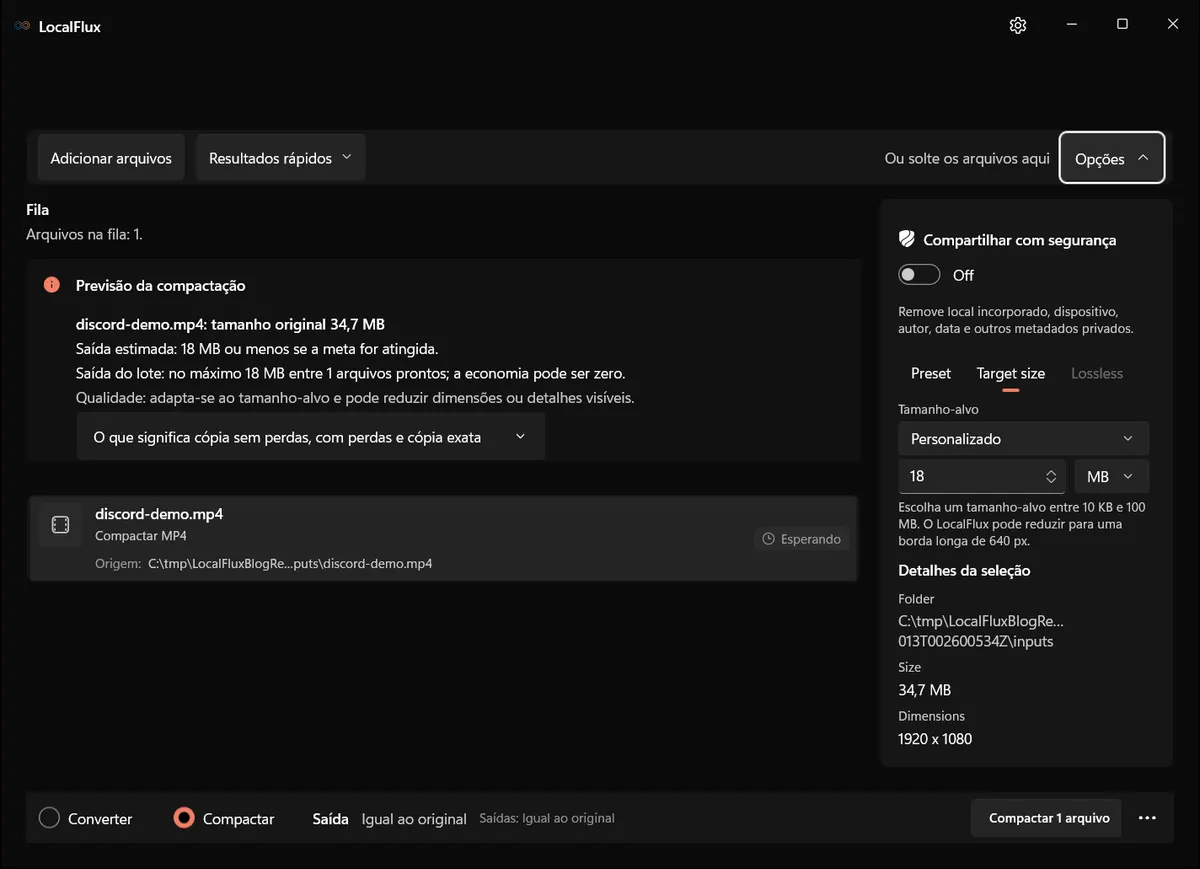Screen dimensions: 1200x869
Task: Open the Personalizado target size dropdown
Action: 1024,439
